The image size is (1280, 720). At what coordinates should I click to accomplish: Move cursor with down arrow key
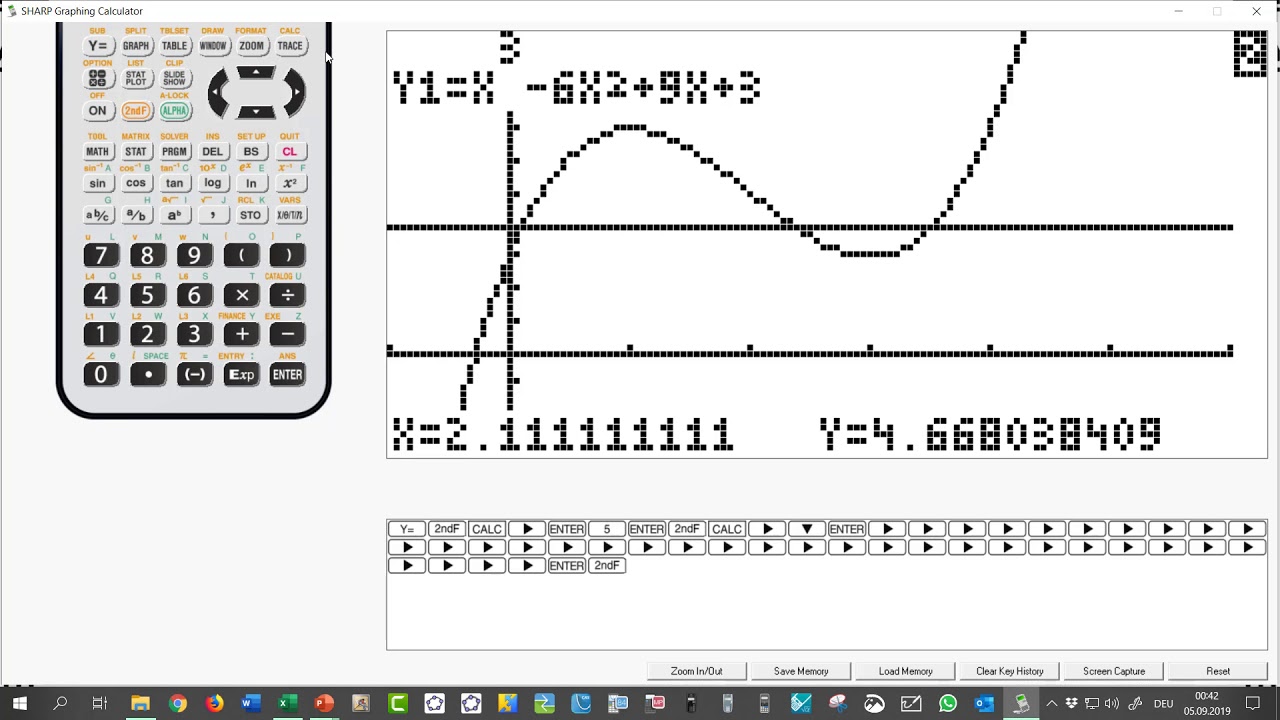pos(256,112)
